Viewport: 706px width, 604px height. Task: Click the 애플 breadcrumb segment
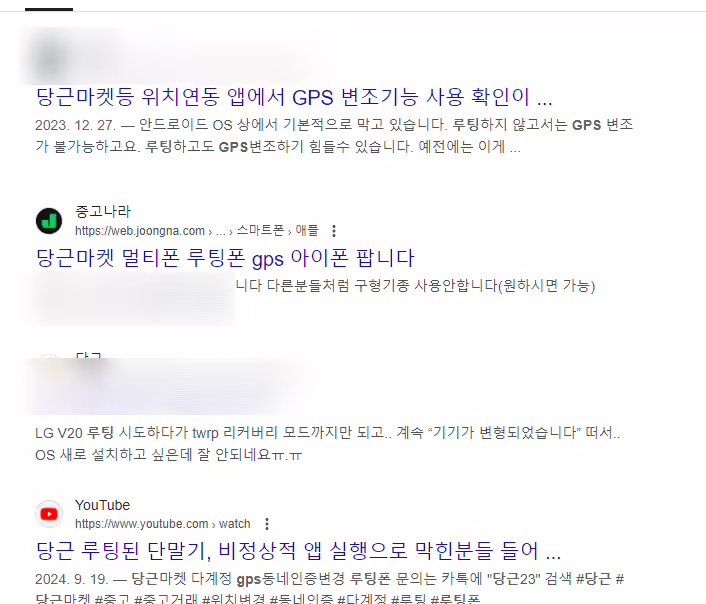click(307, 231)
